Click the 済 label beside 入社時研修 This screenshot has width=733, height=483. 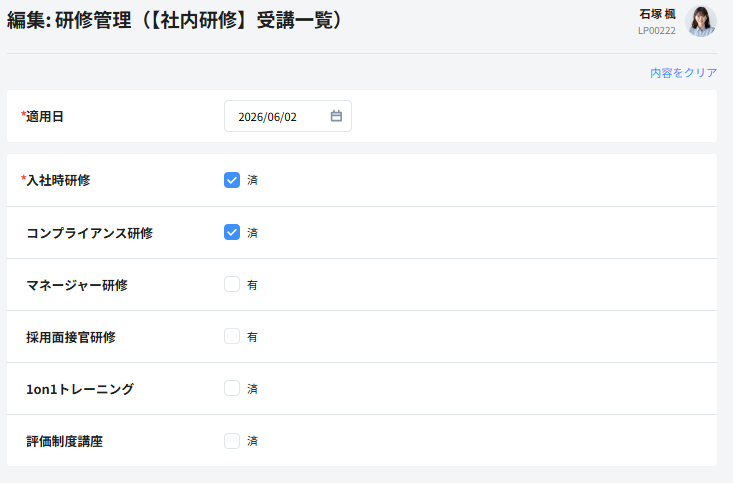pyautogui.click(x=252, y=180)
